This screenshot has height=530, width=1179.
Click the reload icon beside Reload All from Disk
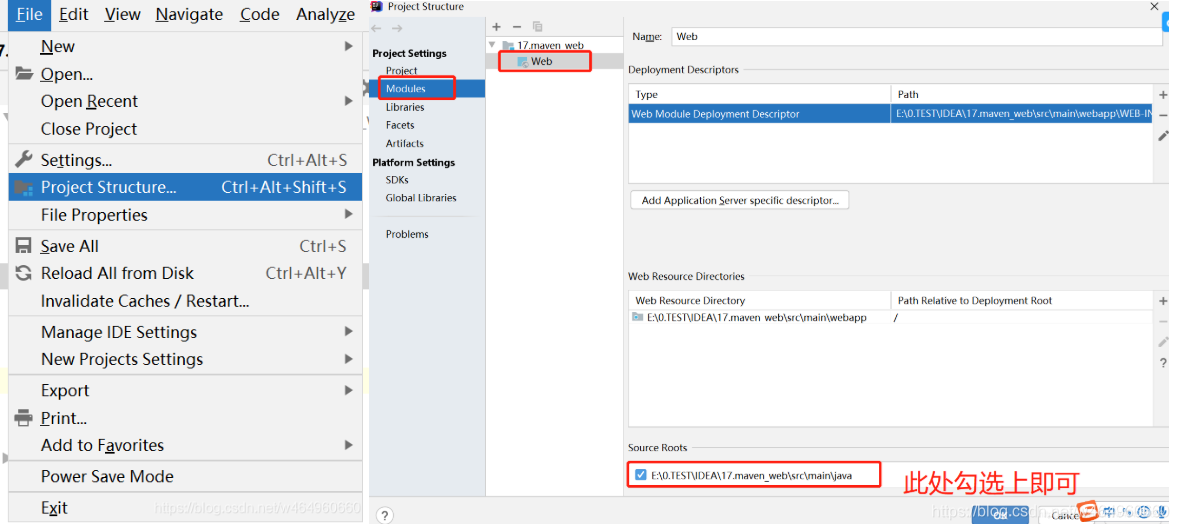coord(24,273)
